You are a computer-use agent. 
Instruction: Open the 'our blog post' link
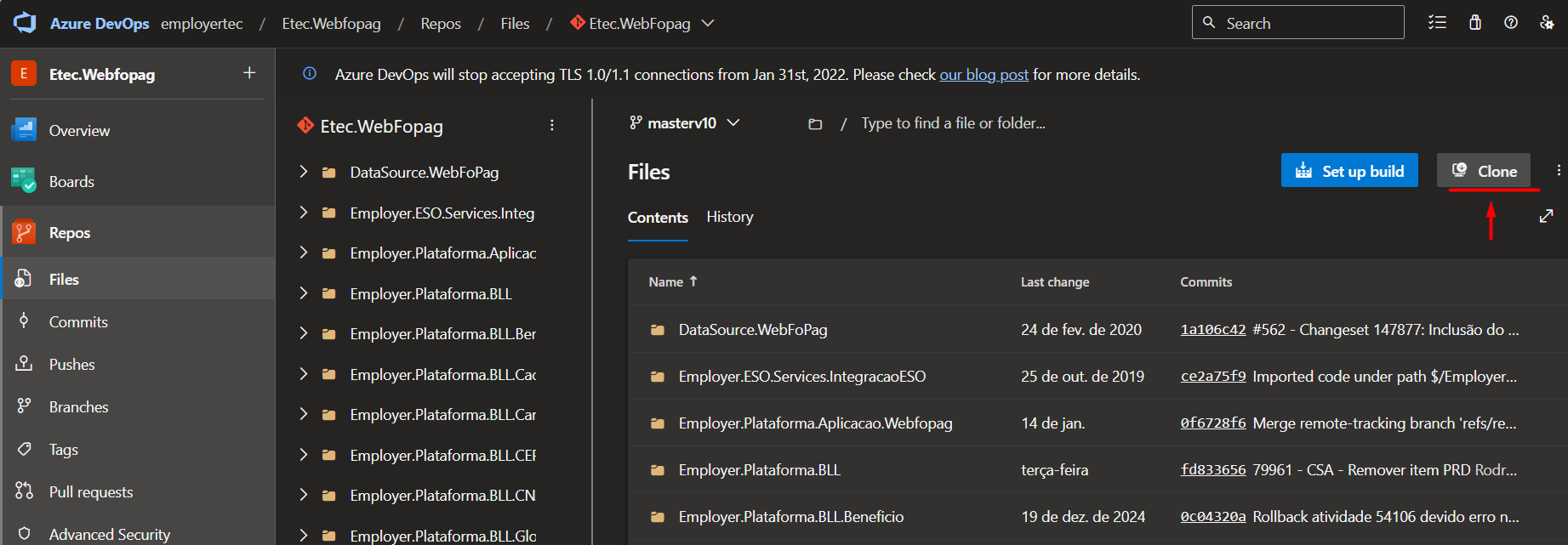[x=984, y=75]
